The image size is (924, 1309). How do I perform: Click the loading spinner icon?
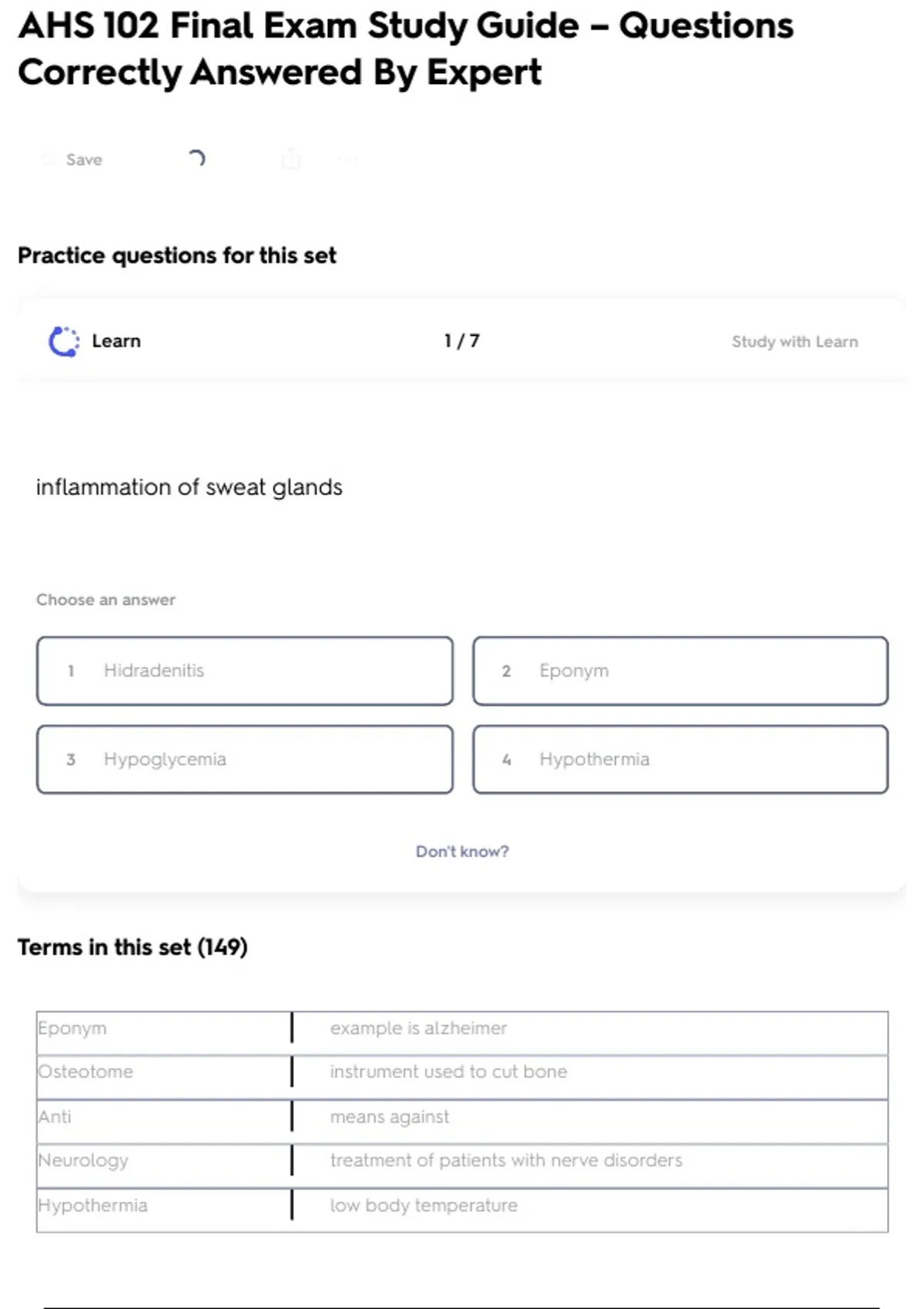pyautogui.click(x=197, y=159)
